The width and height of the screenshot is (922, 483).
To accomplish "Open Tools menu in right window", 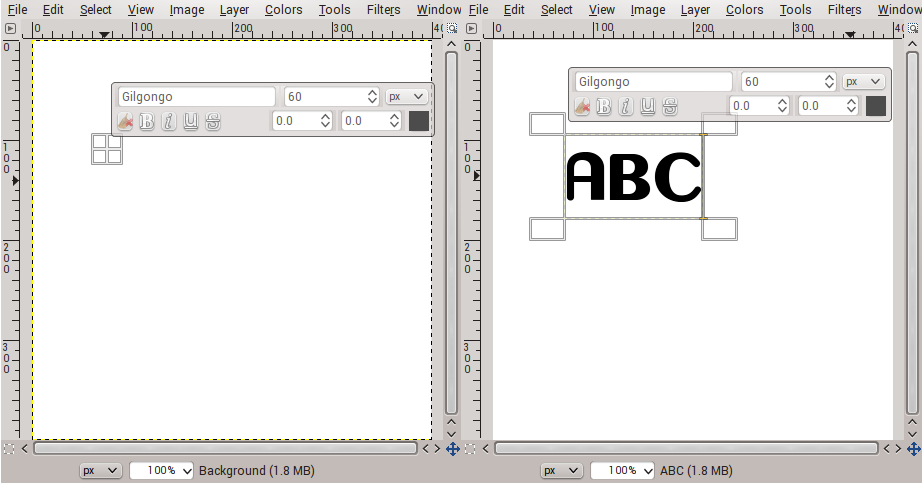I will tap(796, 9).
